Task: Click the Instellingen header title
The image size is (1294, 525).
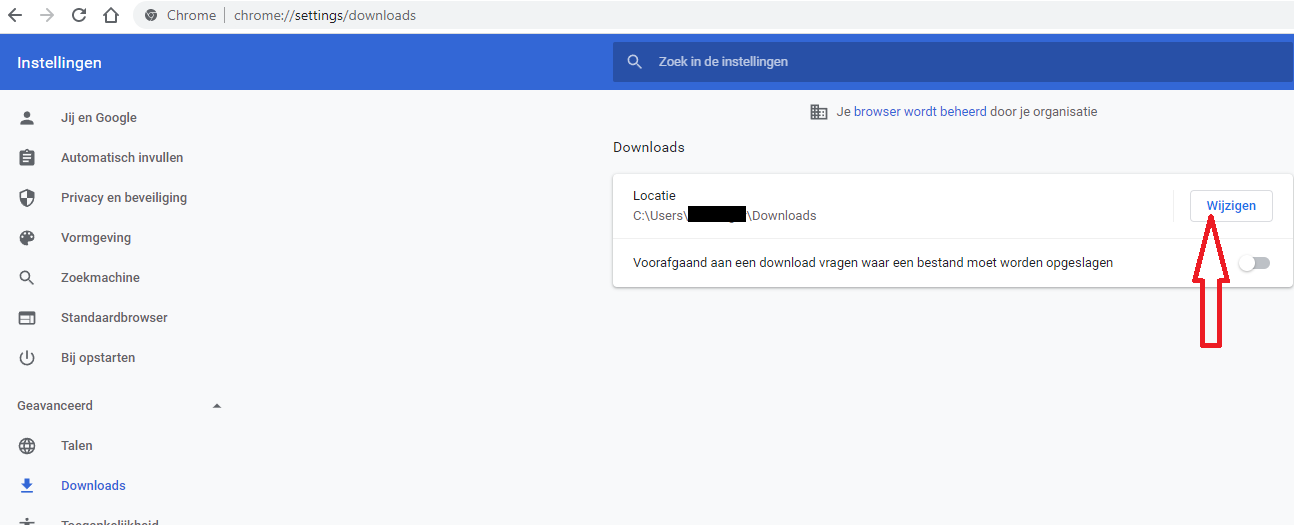Action: (59, 63)
